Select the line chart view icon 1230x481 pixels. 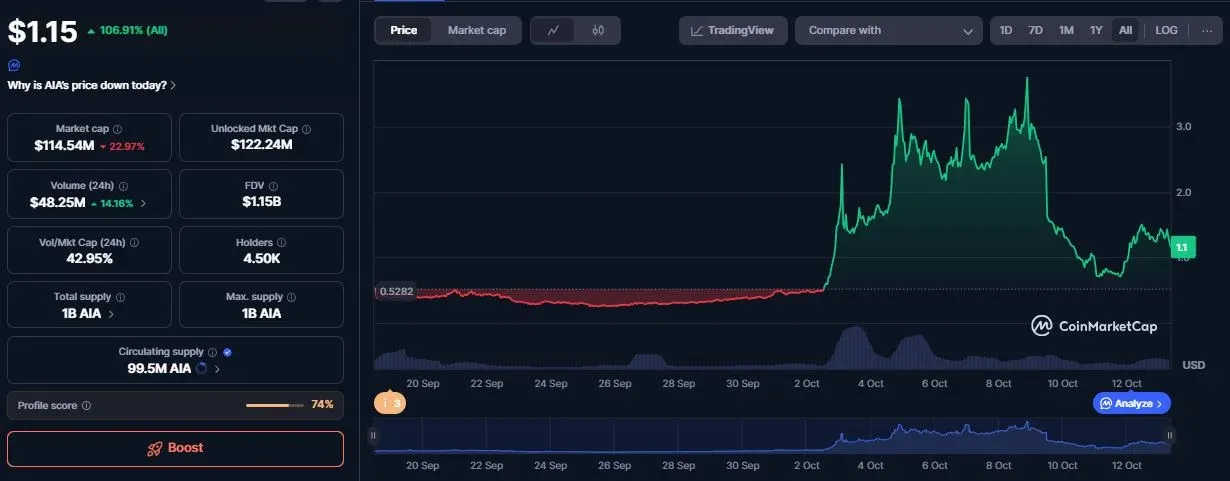point(553,30)
